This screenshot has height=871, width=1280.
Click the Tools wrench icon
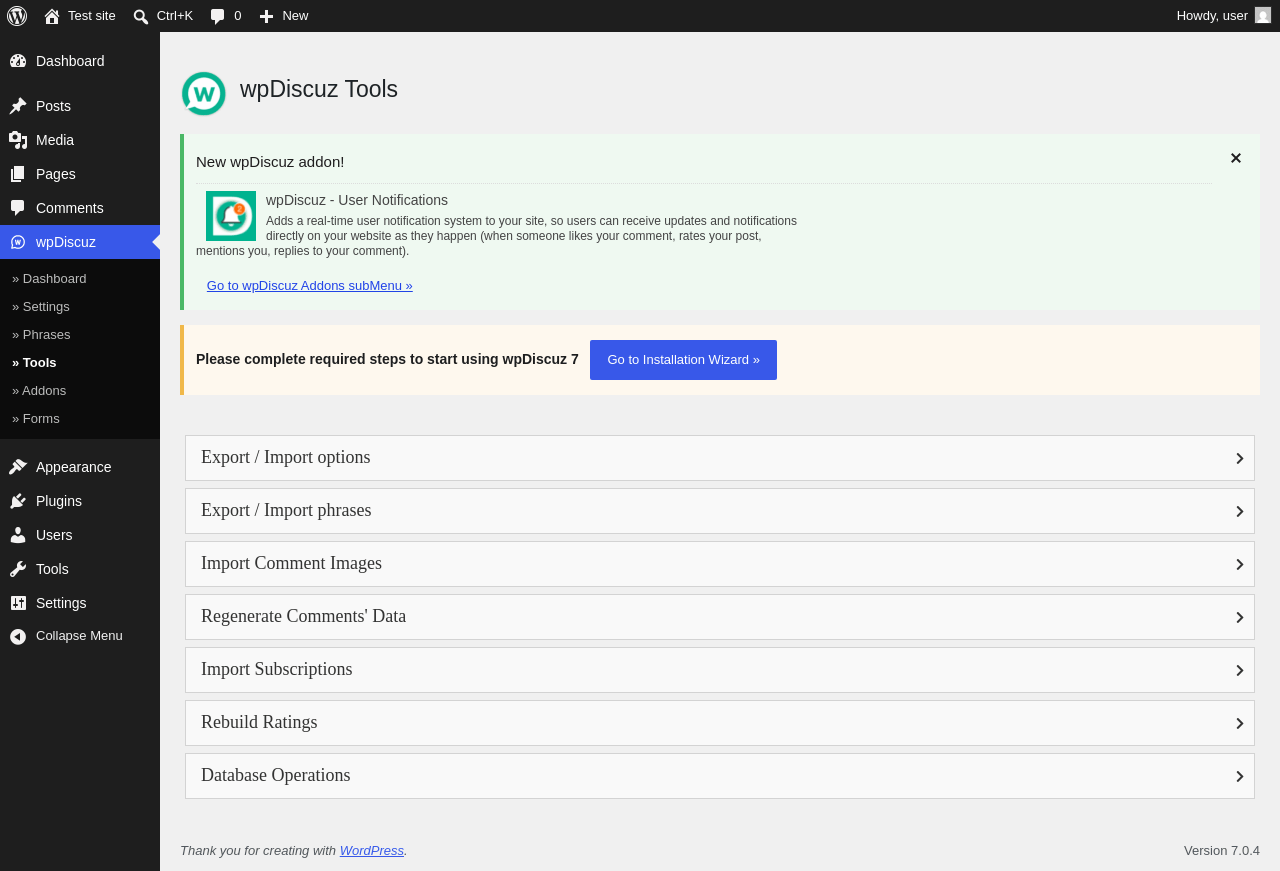point(18,569)
